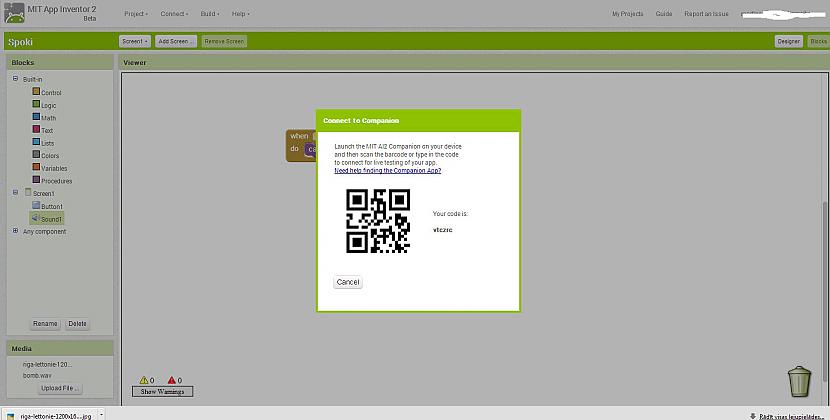Go to My Projects
This screenshot has width=830, height=420.
627,14
